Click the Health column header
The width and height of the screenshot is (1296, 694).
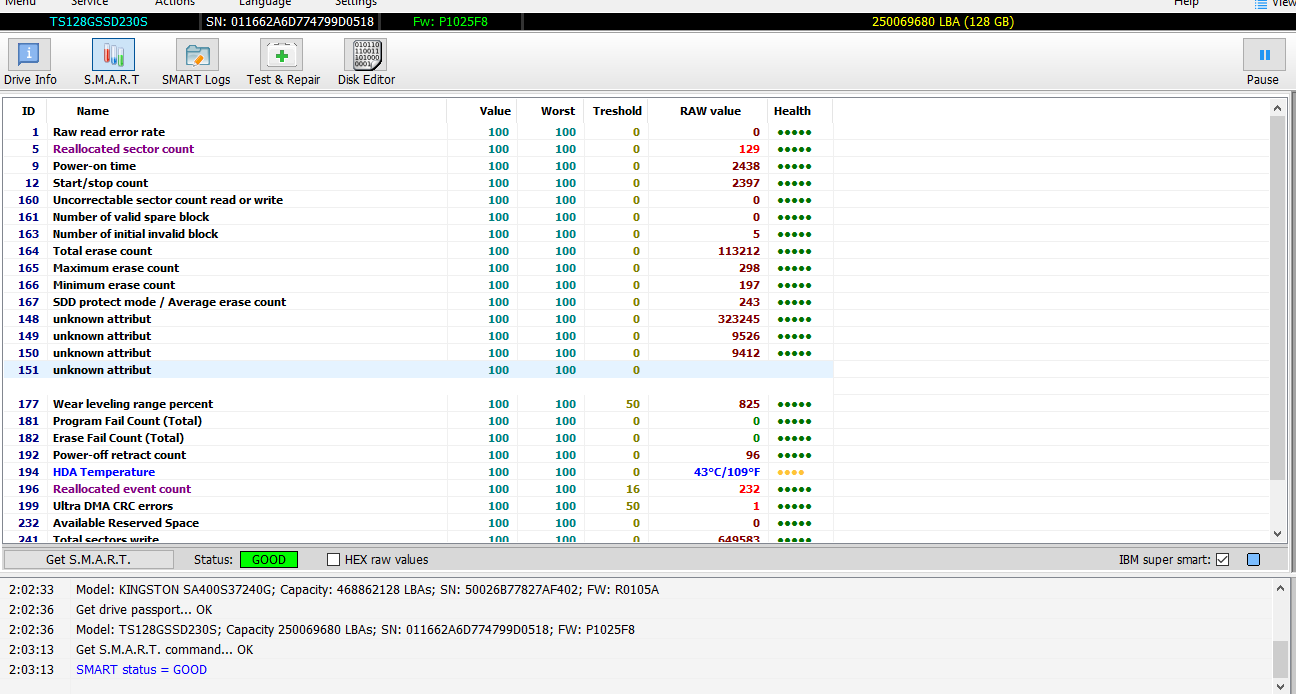tap(792, 111)
